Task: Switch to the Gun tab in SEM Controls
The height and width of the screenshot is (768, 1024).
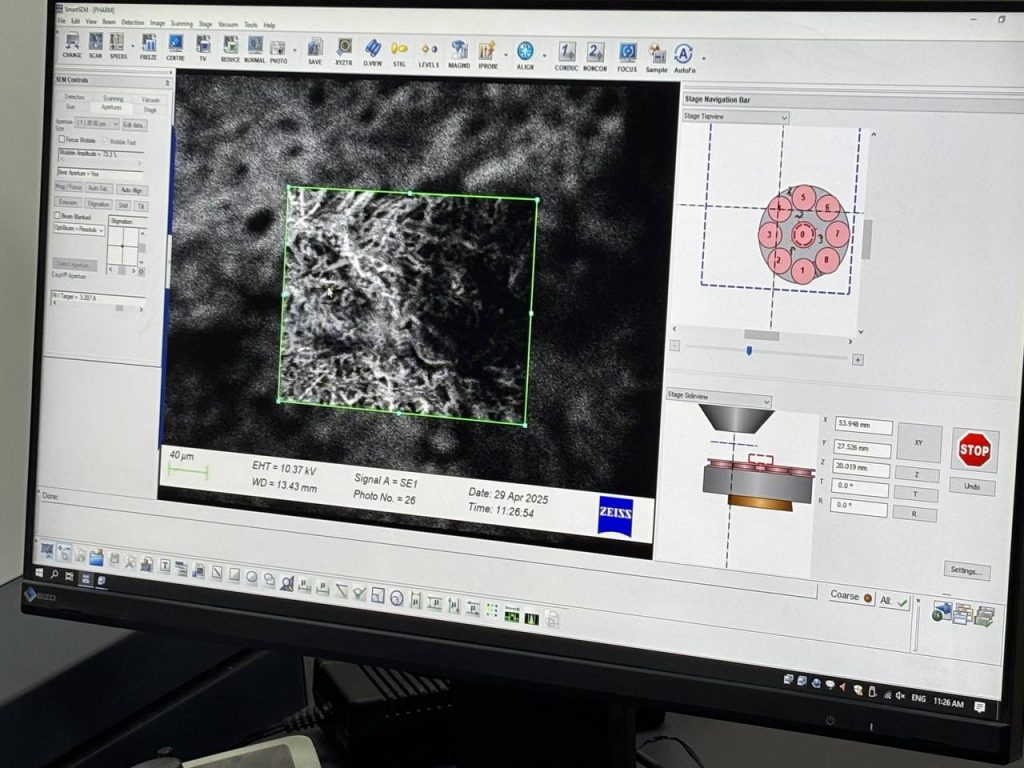Action: click(71, 106)
